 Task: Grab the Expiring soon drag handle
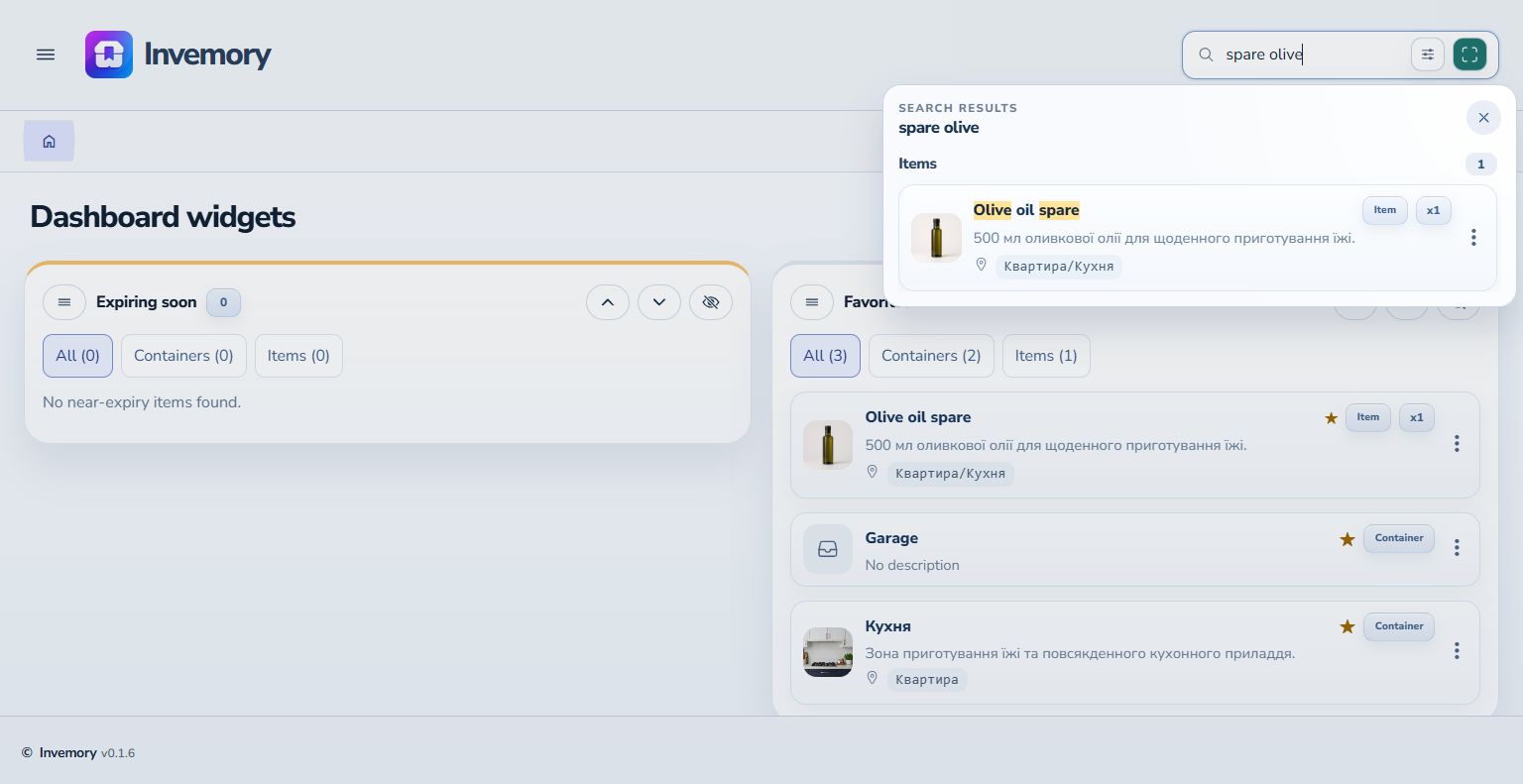pyautogui.click(x=64, y=302)
